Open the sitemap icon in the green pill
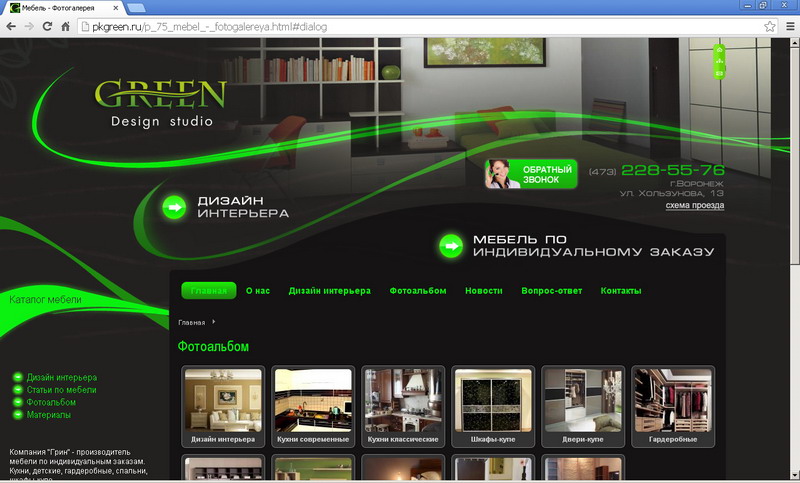The height and width of the screenshot is (483, 800). coord(719,62)
